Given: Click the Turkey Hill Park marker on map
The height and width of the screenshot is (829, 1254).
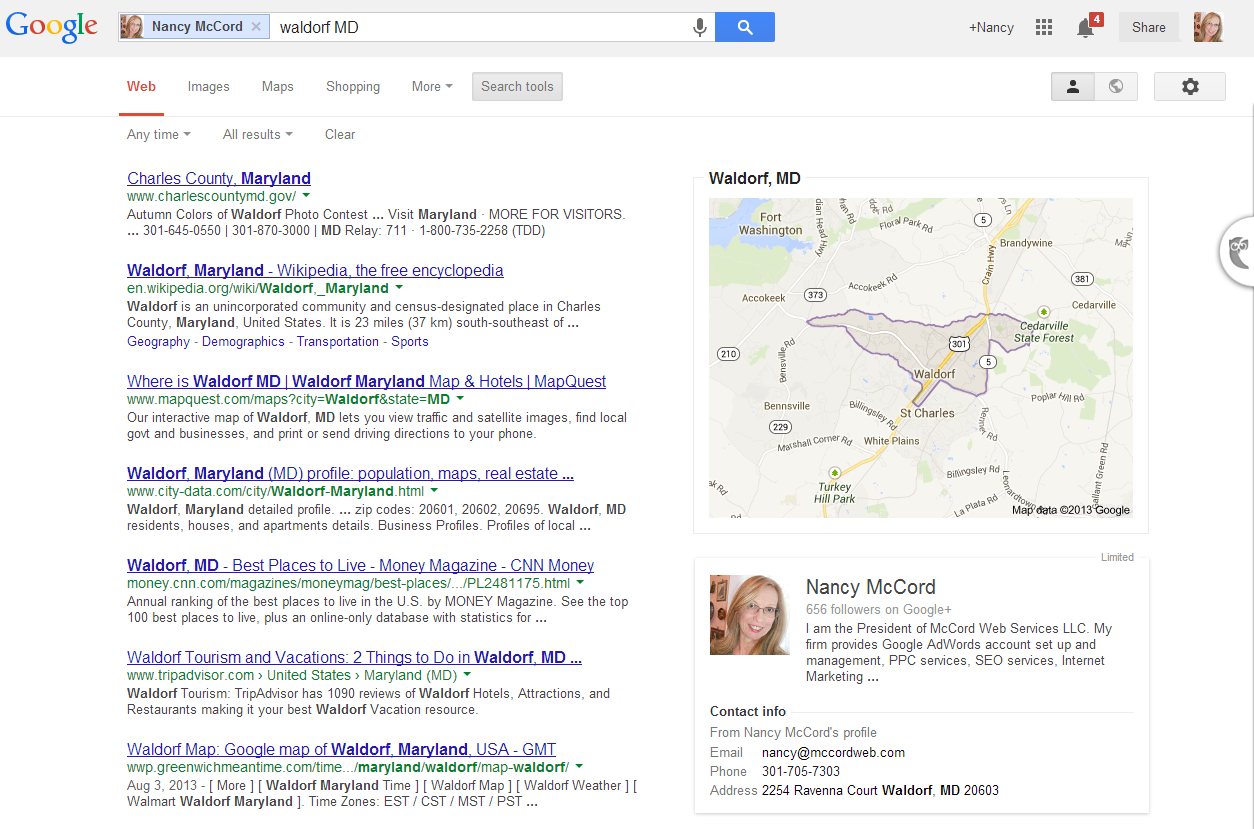Looking at the screenshot, I should pos(834,471).
